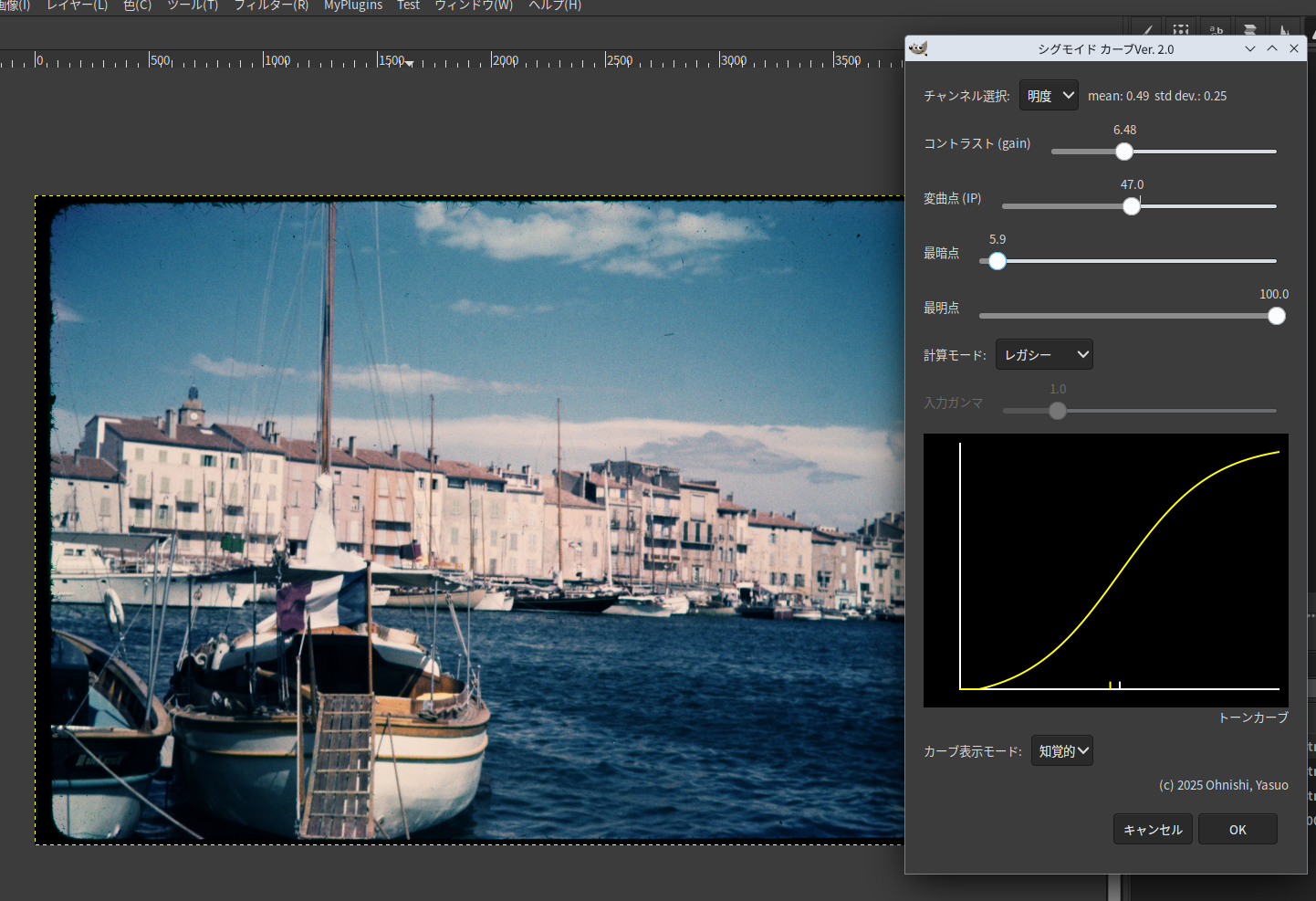Confirm the curve with the OK button
Image resolution: width=1316 pixels, height=901 pixels.
(x=1238, y=830)
